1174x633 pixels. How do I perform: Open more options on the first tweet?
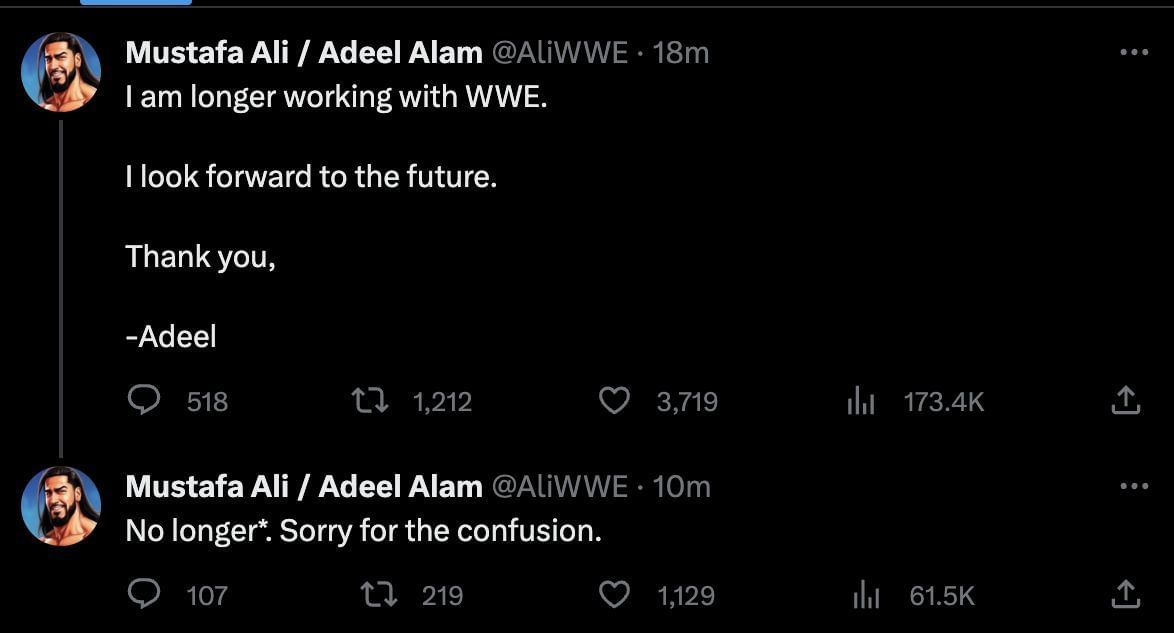(x=1133, y=53)
